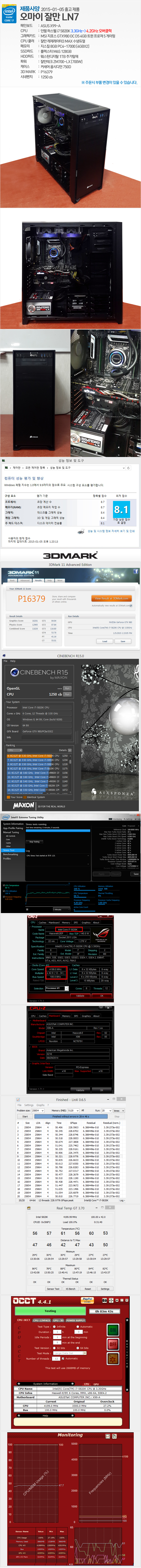
Task: Click the Help button in OCCT
Action: (45, 1415)
